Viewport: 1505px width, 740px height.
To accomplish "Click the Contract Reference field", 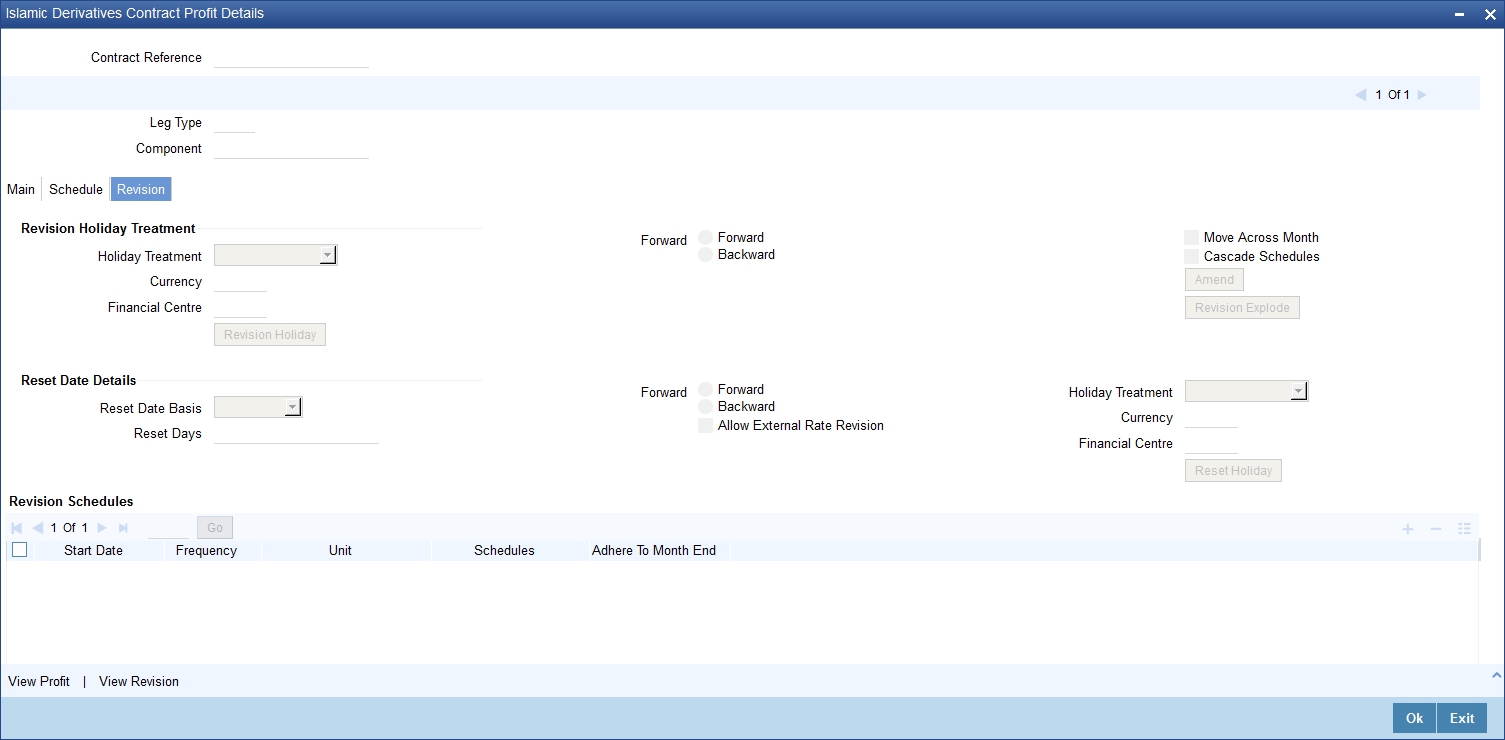I will tap(291, 58).
